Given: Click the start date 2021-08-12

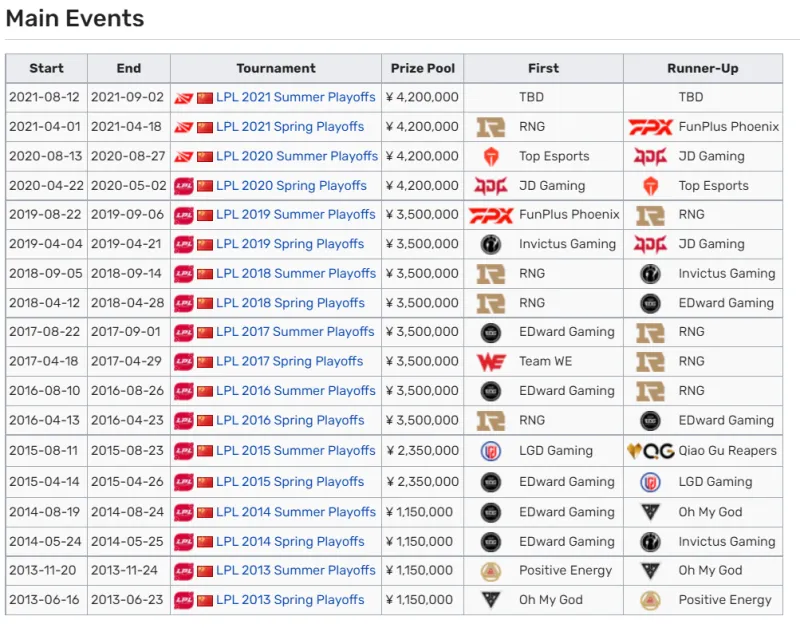Looking at the screenshot, I should pyautogui.click(x=44, y=97).
